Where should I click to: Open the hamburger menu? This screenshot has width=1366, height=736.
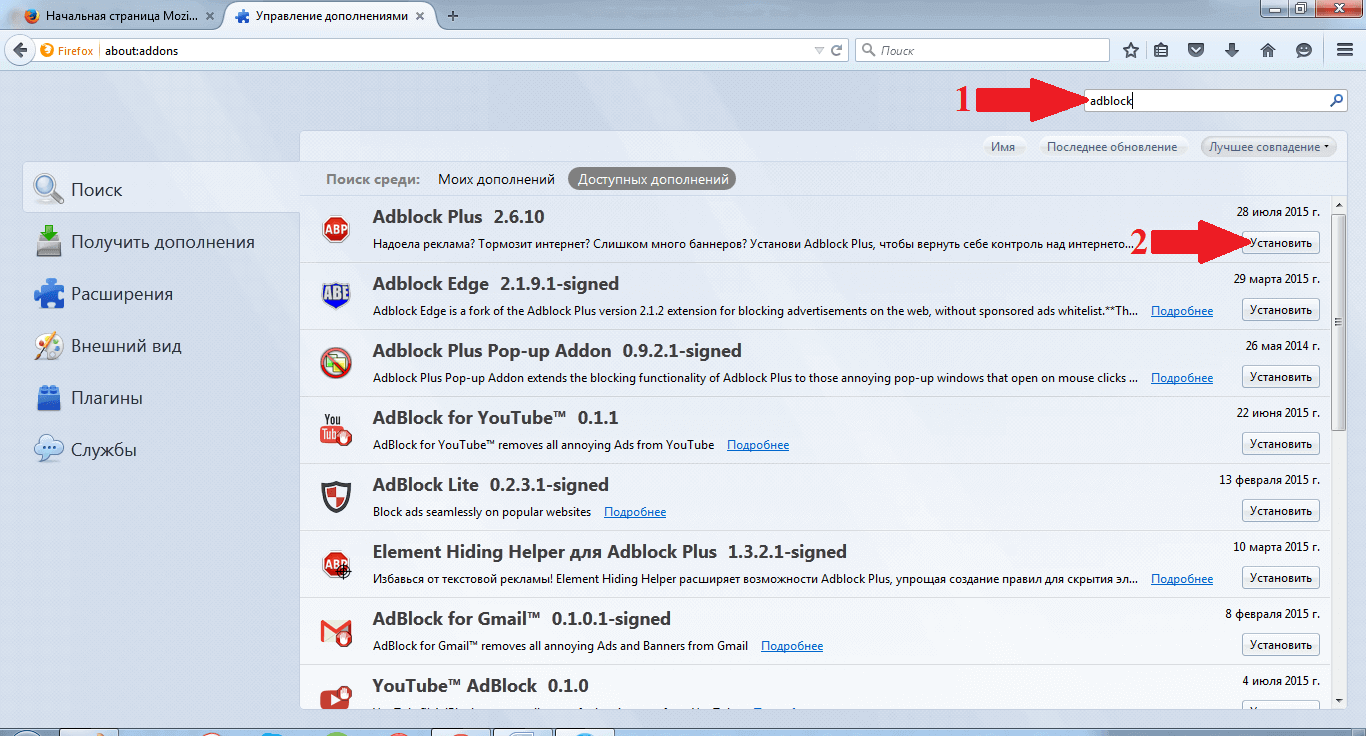coord(1345,50)
